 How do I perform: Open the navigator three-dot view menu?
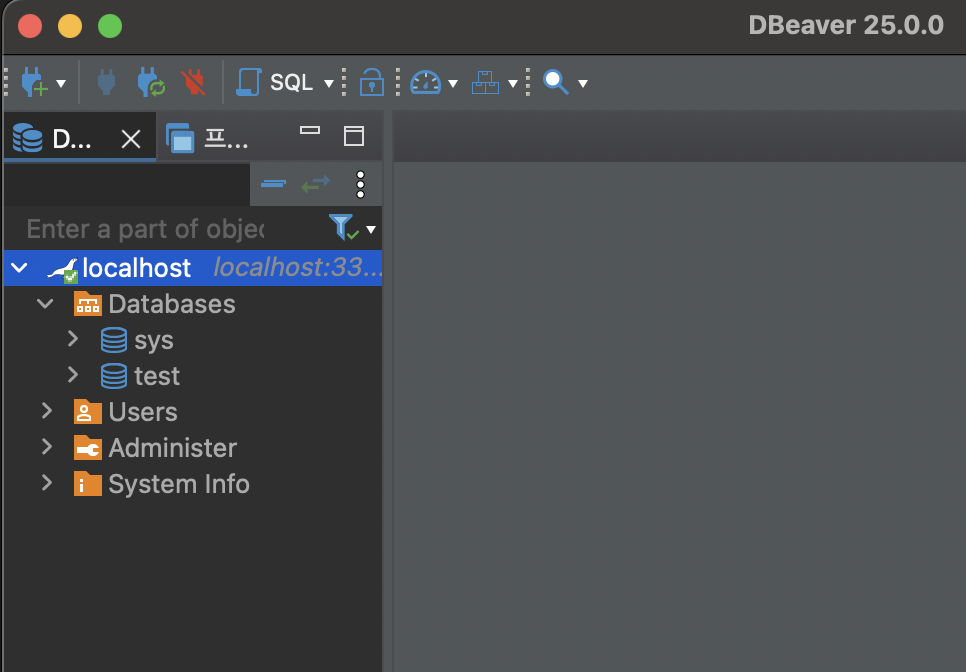pyautogui.click(x=360, y=184)
